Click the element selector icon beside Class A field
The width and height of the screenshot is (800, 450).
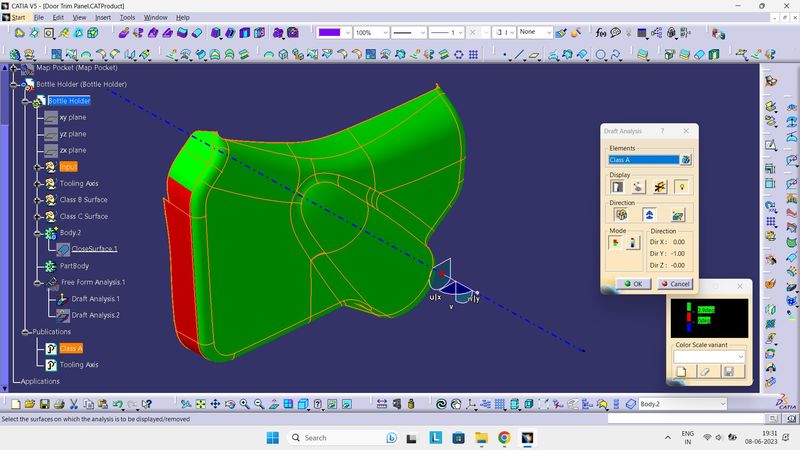click(x=686, y=160)
